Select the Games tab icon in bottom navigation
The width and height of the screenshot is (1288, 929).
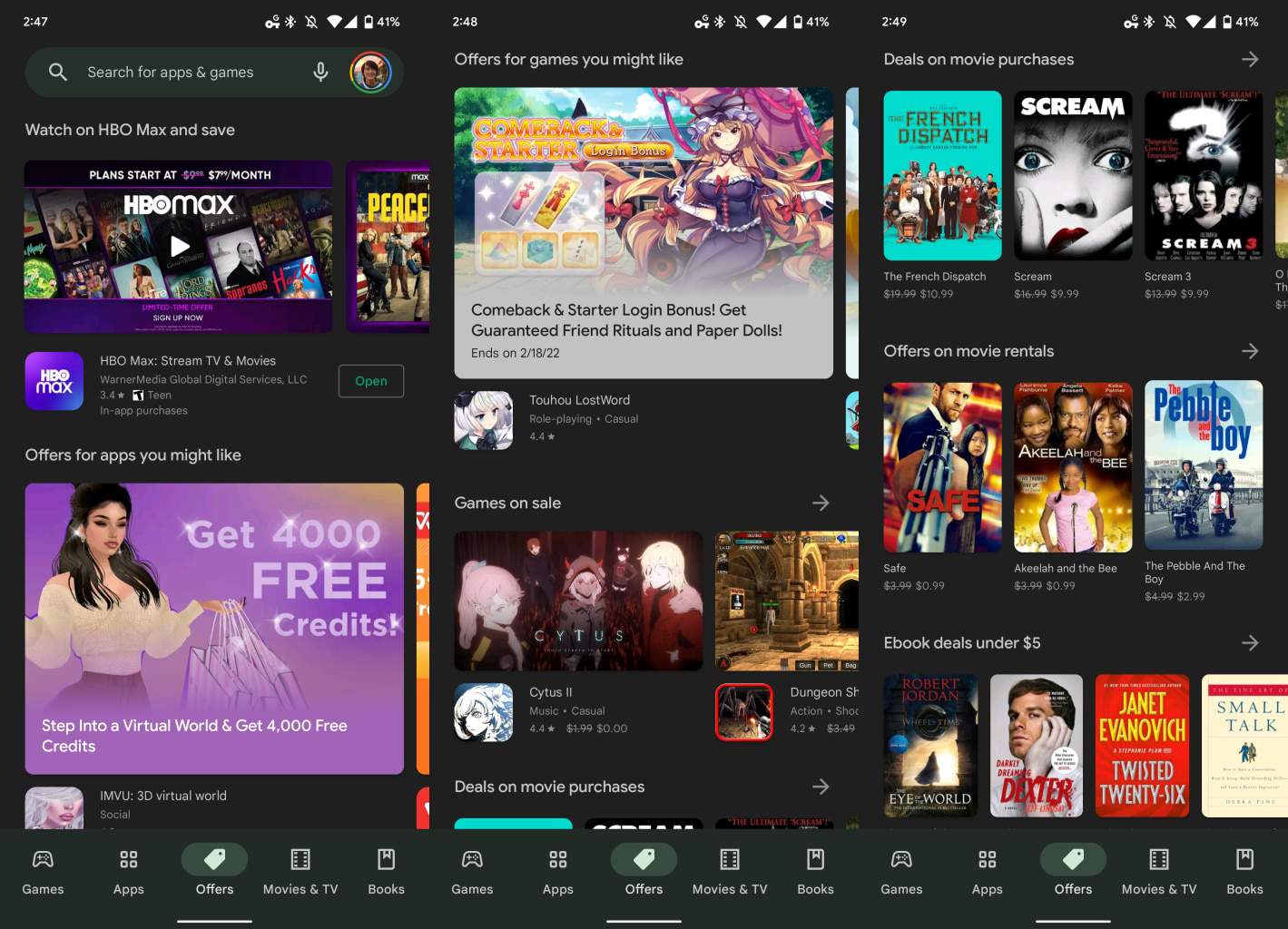click(43, 858)
